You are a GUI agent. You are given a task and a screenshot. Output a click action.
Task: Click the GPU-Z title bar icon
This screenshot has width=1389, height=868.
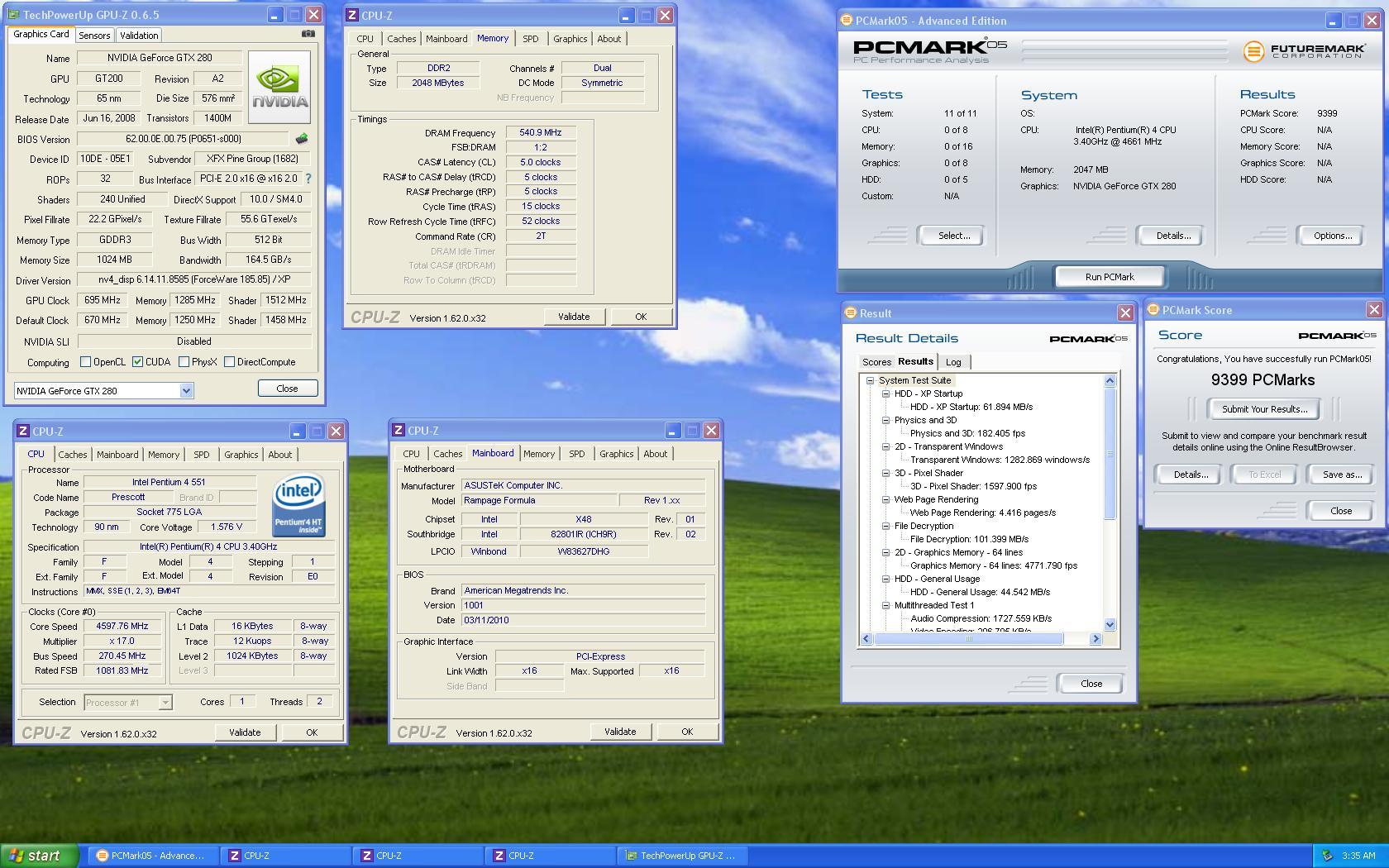[15, 15]
